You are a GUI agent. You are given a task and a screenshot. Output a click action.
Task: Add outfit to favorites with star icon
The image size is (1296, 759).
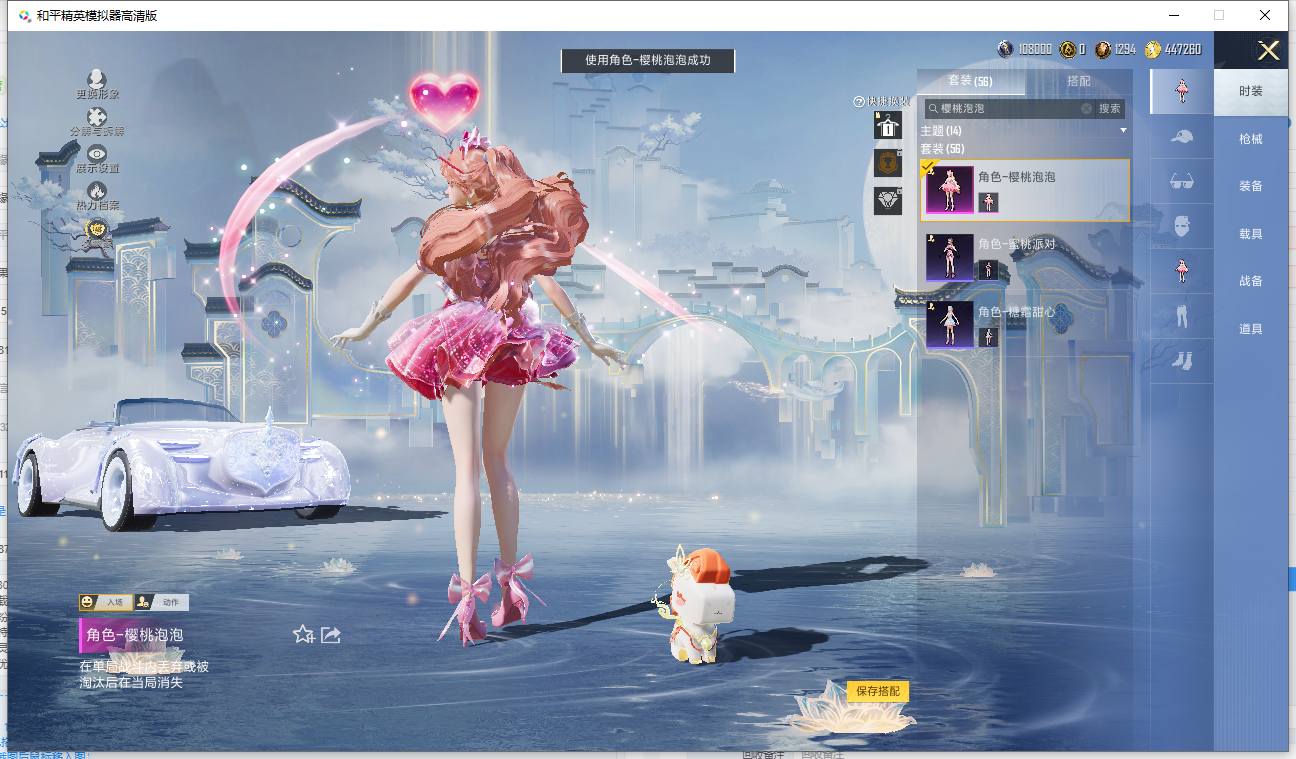tap(303, 634)
